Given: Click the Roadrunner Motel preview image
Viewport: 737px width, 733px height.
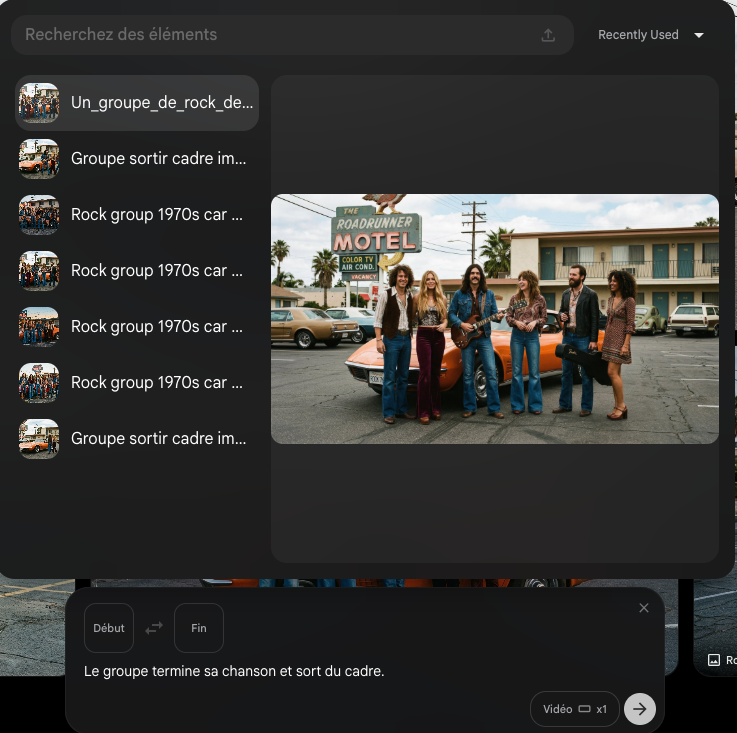Looking at the screenshot, I should click(x=494, y=319).
